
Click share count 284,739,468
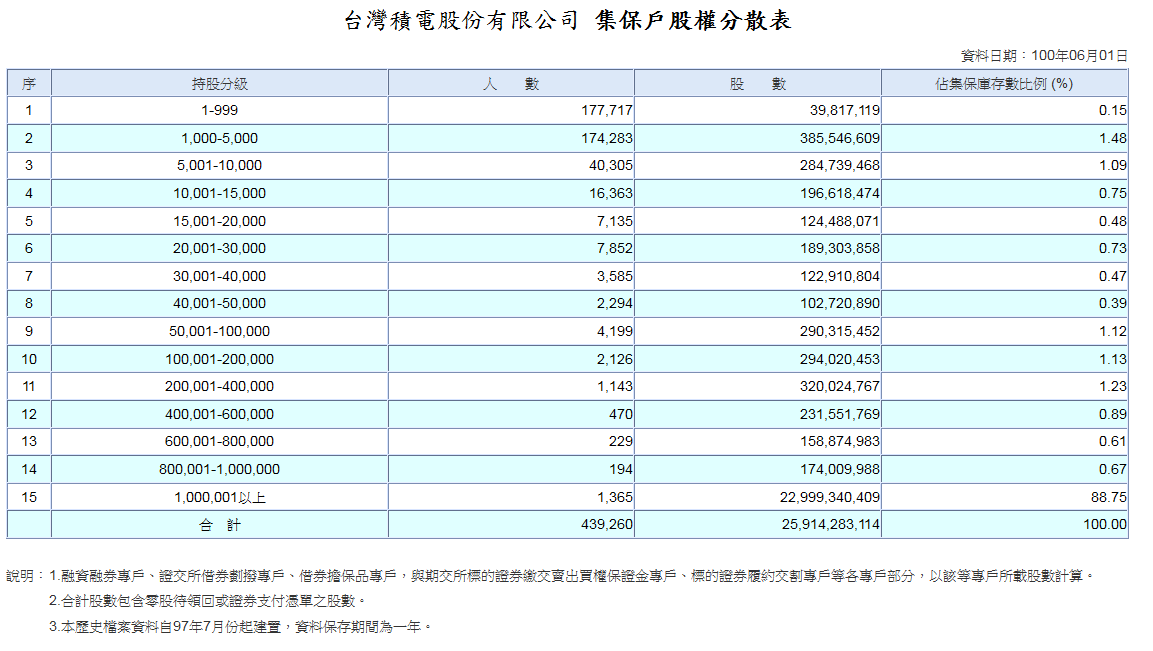840,166
